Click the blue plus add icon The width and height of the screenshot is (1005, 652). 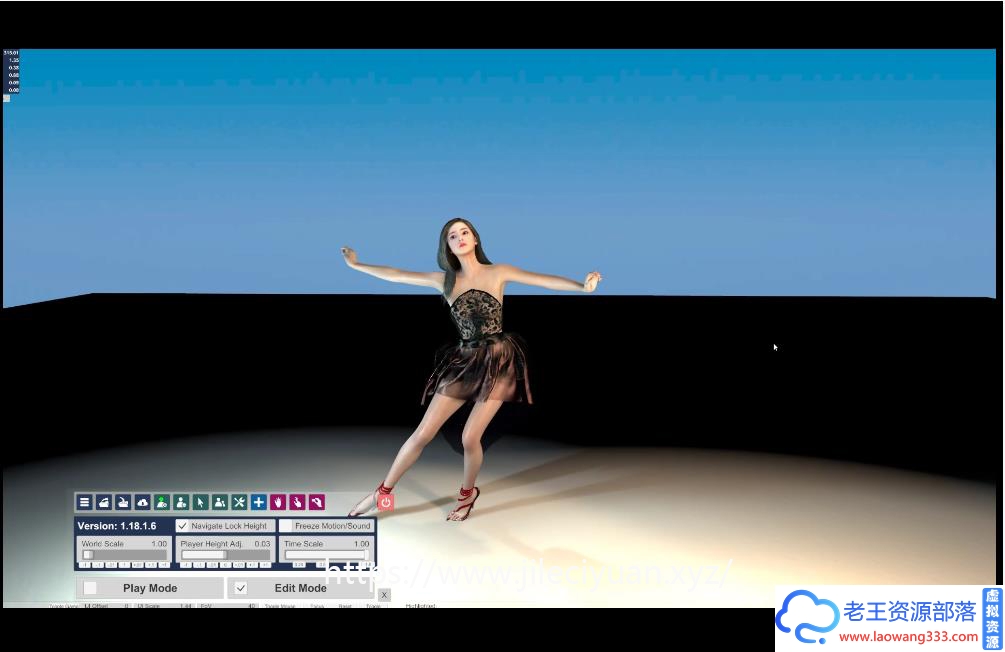(258, 502)
